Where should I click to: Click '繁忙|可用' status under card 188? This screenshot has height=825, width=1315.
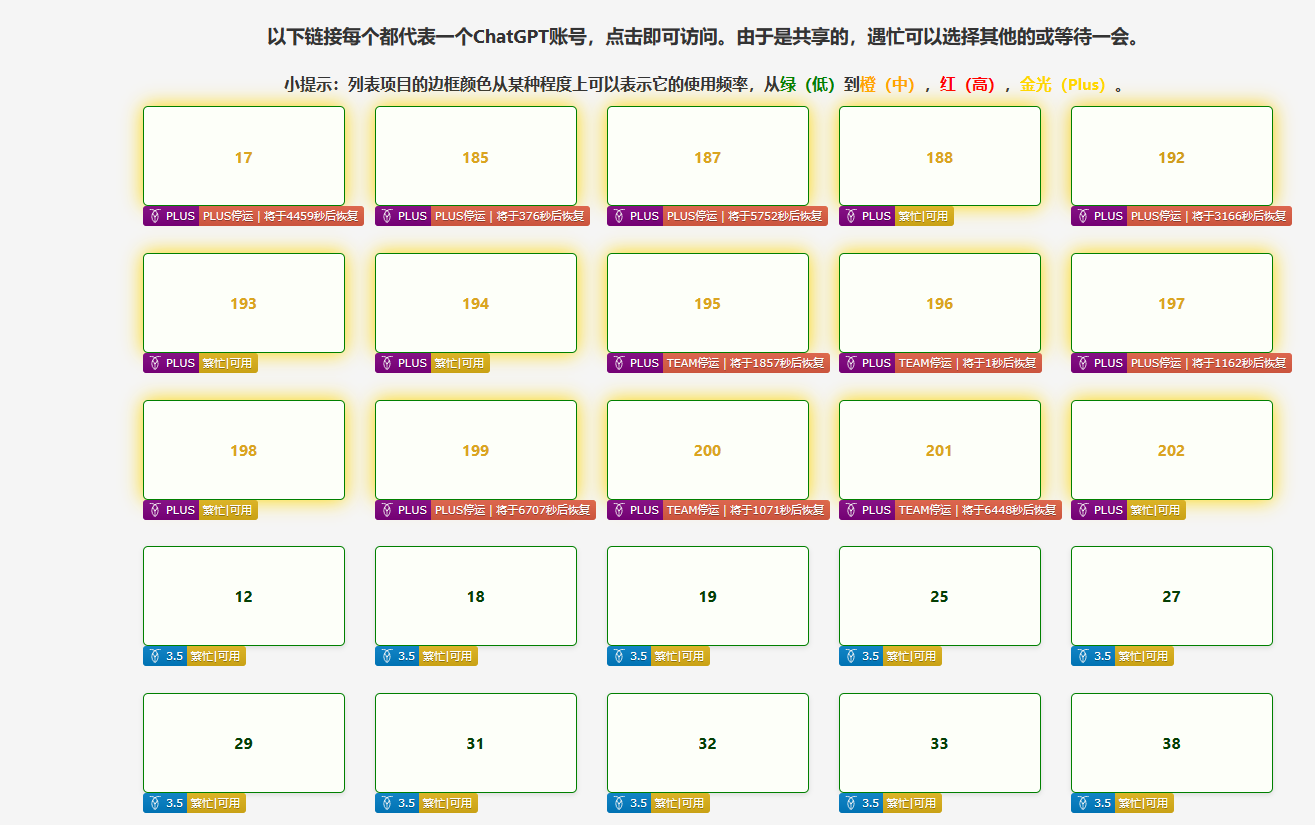click(924, 216)
